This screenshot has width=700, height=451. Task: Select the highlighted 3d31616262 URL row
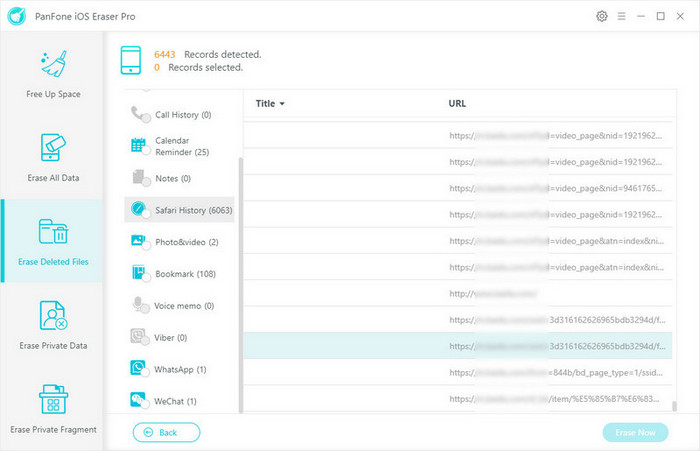point(458,346)
